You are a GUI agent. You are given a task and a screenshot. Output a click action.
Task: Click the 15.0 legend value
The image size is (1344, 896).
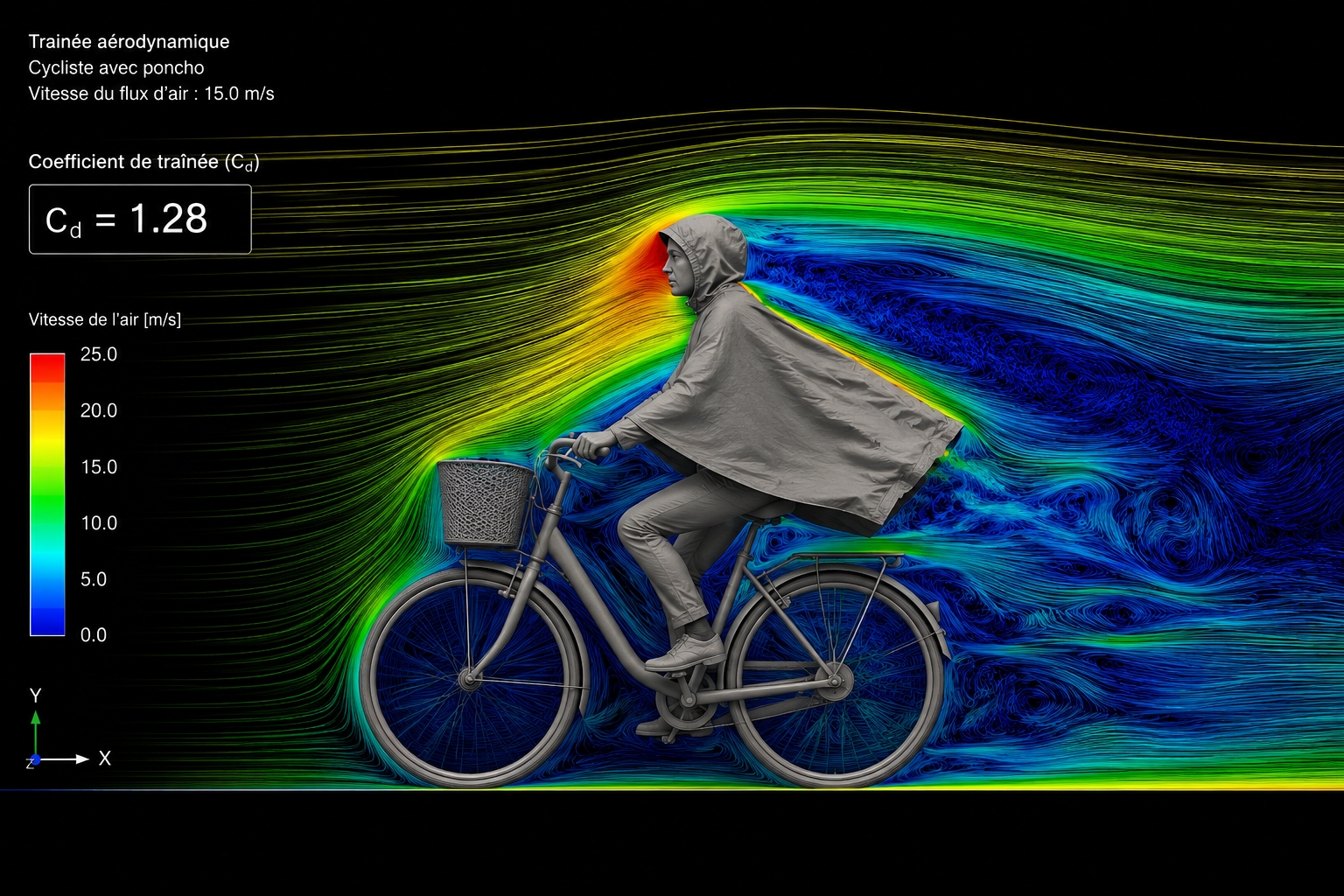[x=99, y=466]
